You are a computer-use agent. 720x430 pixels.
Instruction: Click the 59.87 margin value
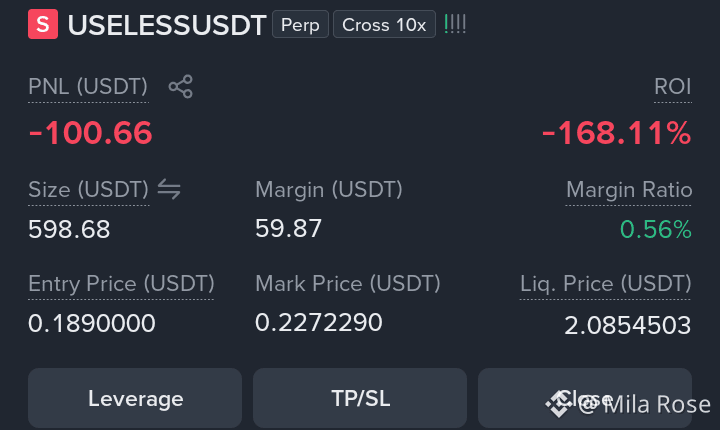pyautogui.click(x=288, y=229)
